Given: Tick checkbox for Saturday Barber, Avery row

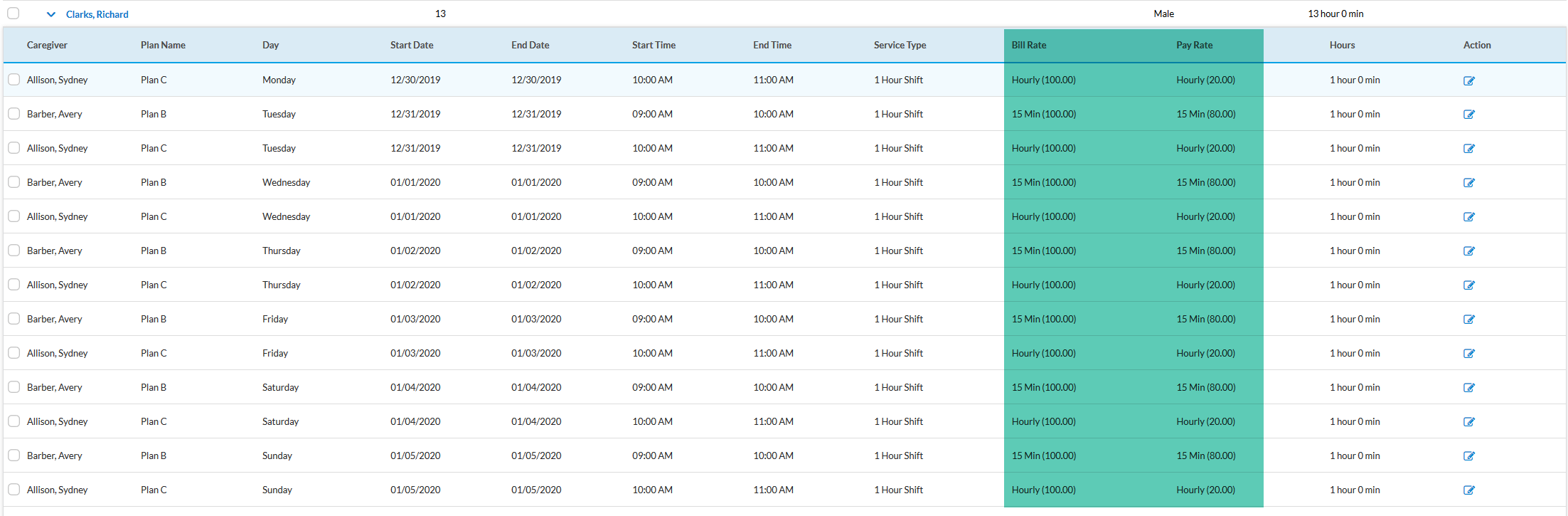Looking at the screenshot, I should 14,387.
